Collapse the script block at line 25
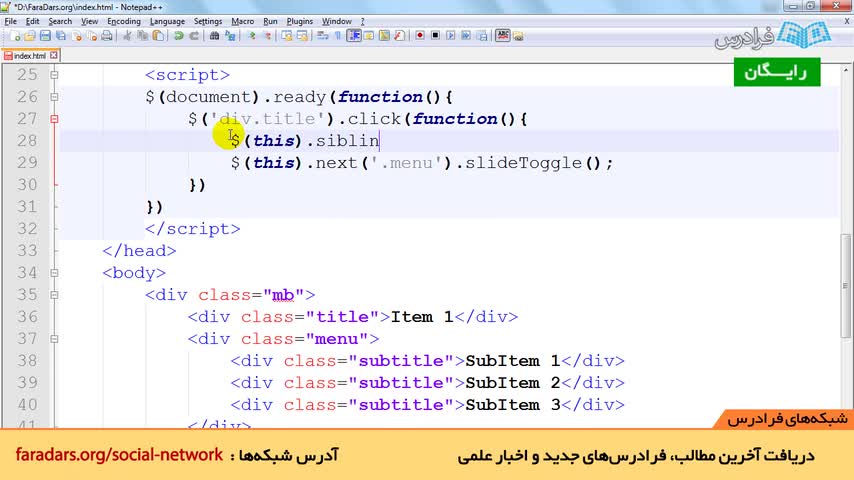Image resolution: width=854 pixels, height=480 pixels. [x=54, y=75]
